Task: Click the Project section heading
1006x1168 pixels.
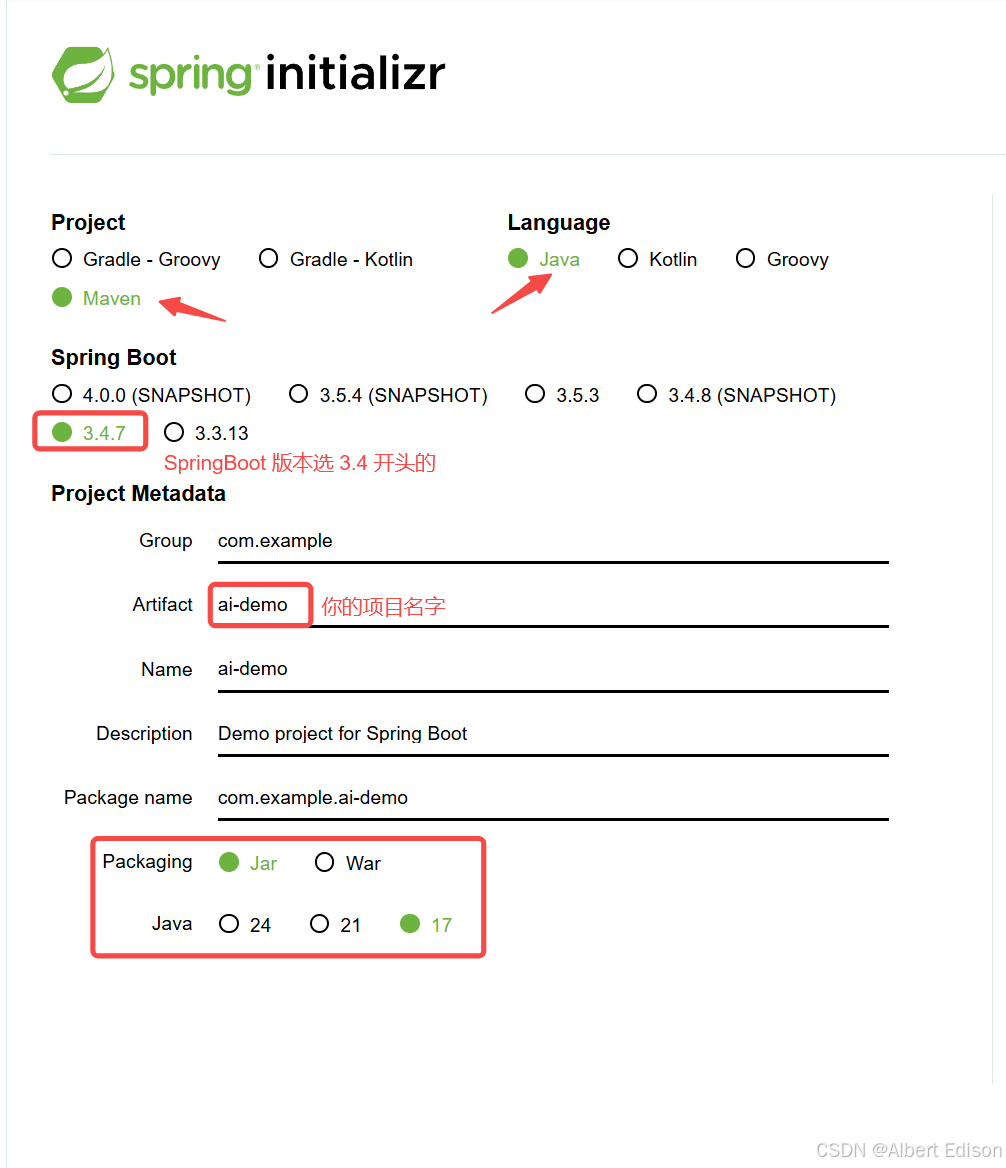Action: [x=88, y=222]
